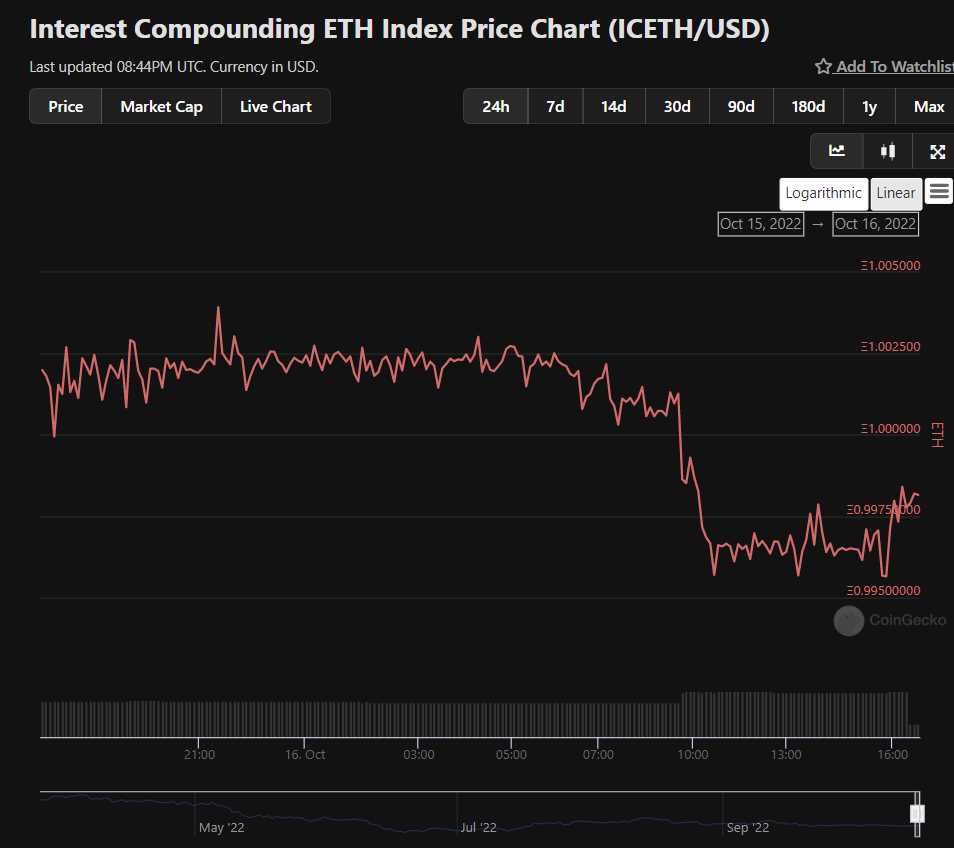
Task: Select the Price tab
Action: [x=65, y=106]
